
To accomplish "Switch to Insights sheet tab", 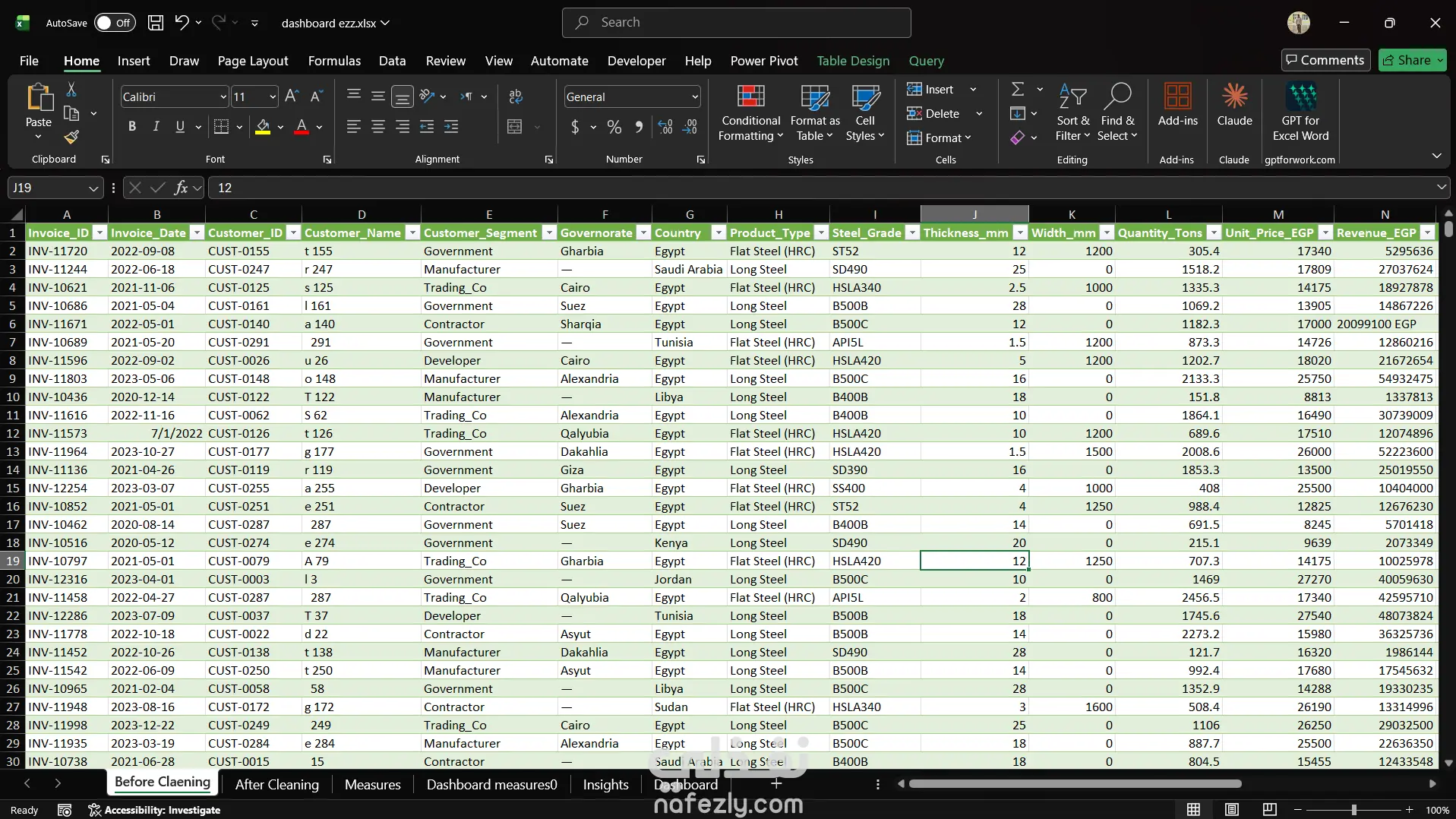I will coord(605,784).
